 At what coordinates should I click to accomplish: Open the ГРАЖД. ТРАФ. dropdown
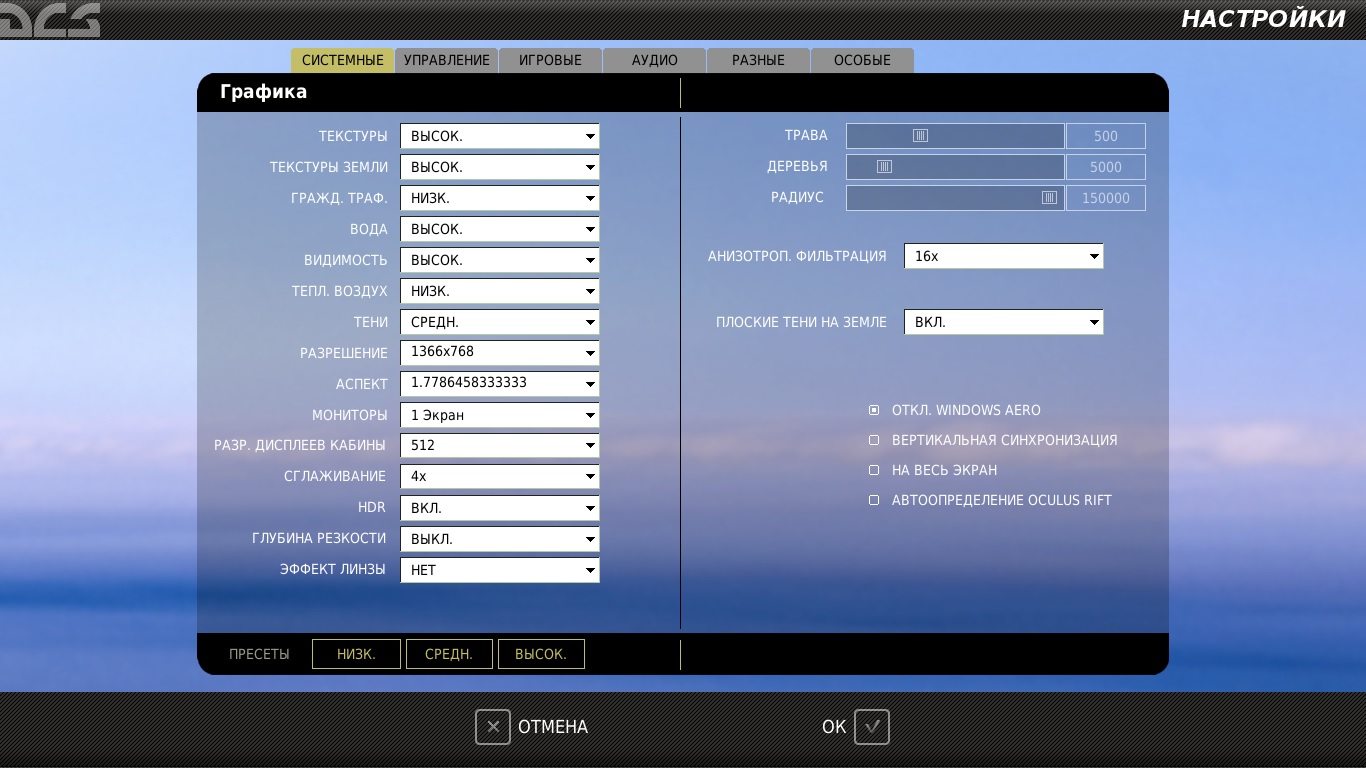click(500, 198)
